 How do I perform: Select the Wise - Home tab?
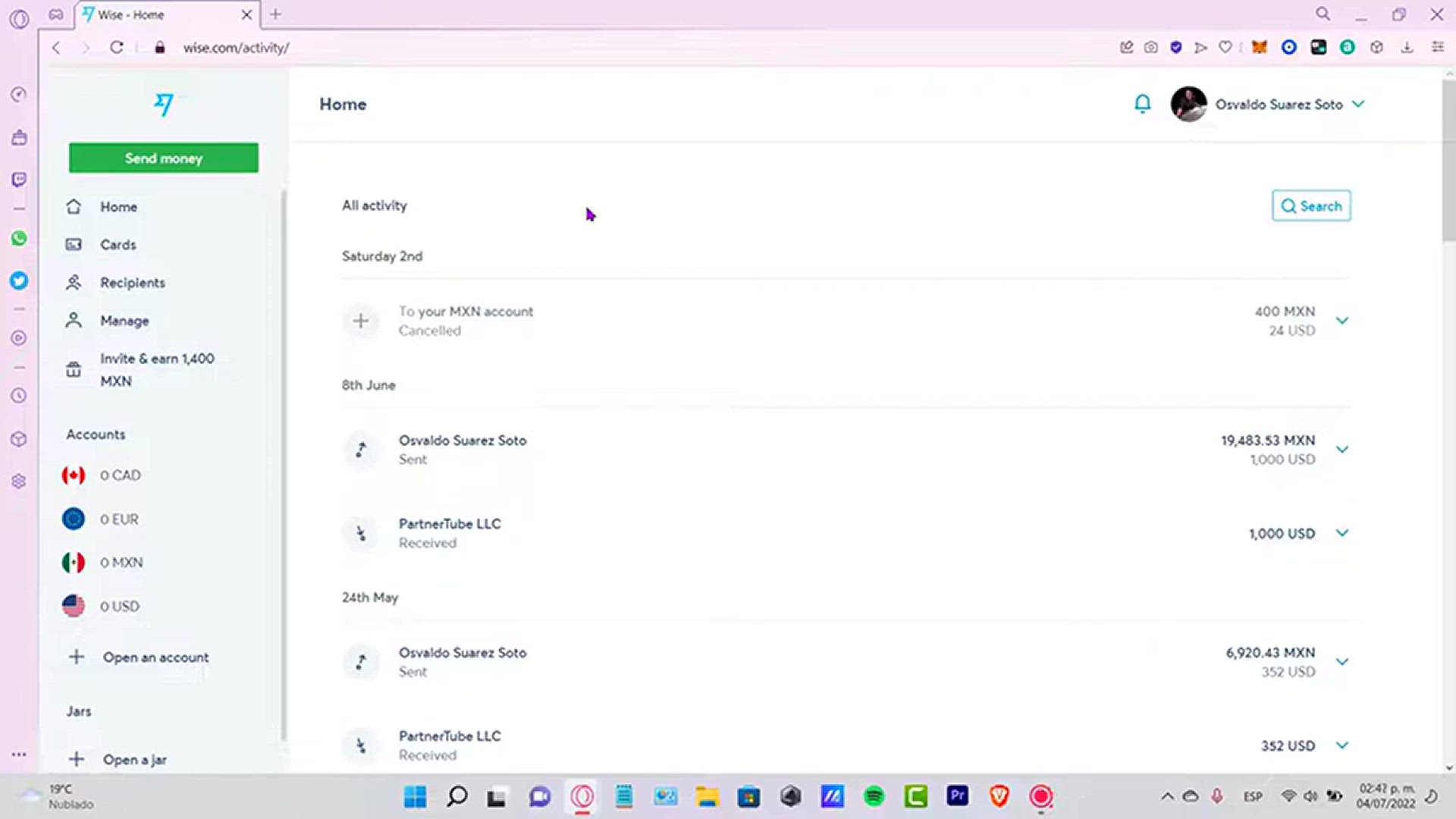coord(167,14)
